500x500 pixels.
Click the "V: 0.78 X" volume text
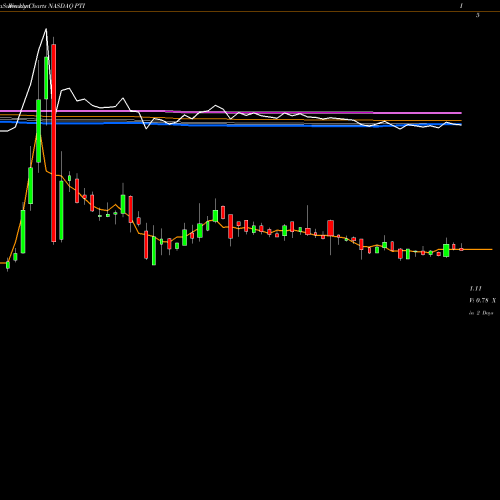(x=483, y=300)
